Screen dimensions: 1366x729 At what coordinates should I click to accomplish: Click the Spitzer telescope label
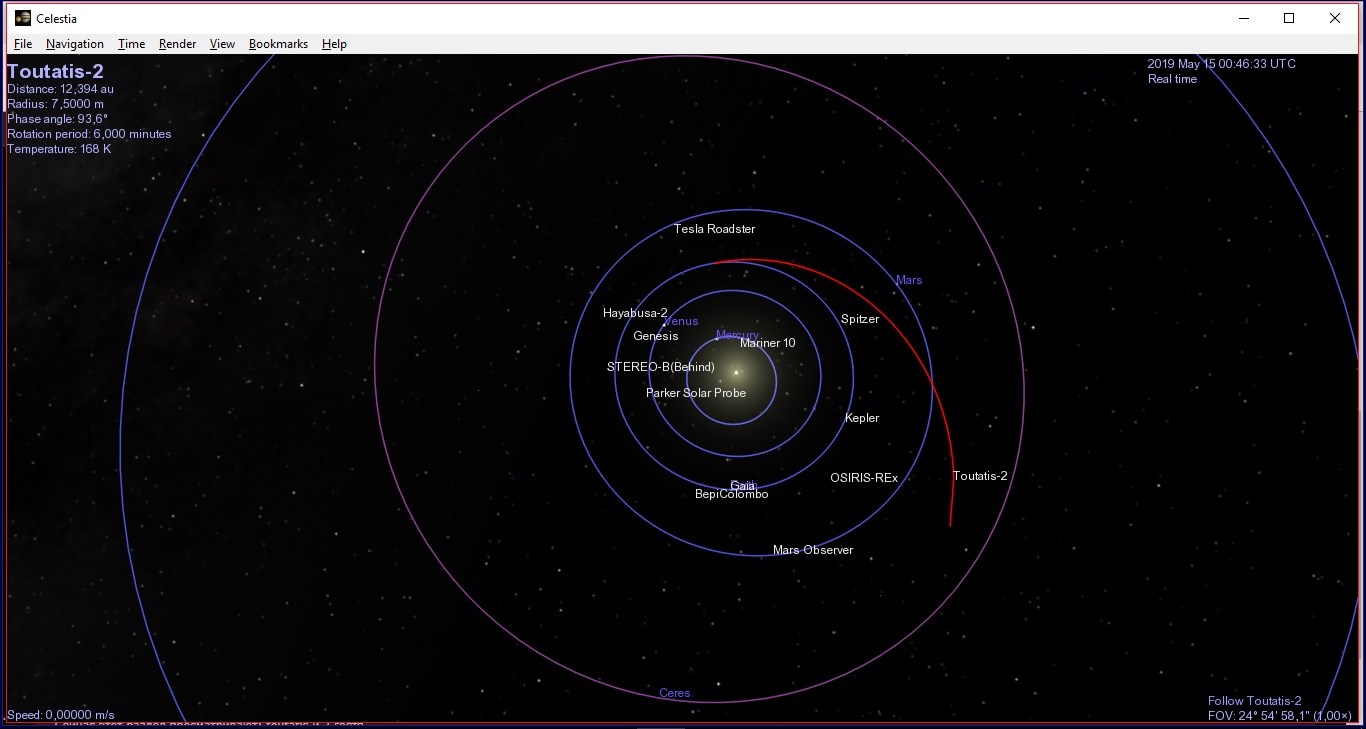[x=860, y=319]
